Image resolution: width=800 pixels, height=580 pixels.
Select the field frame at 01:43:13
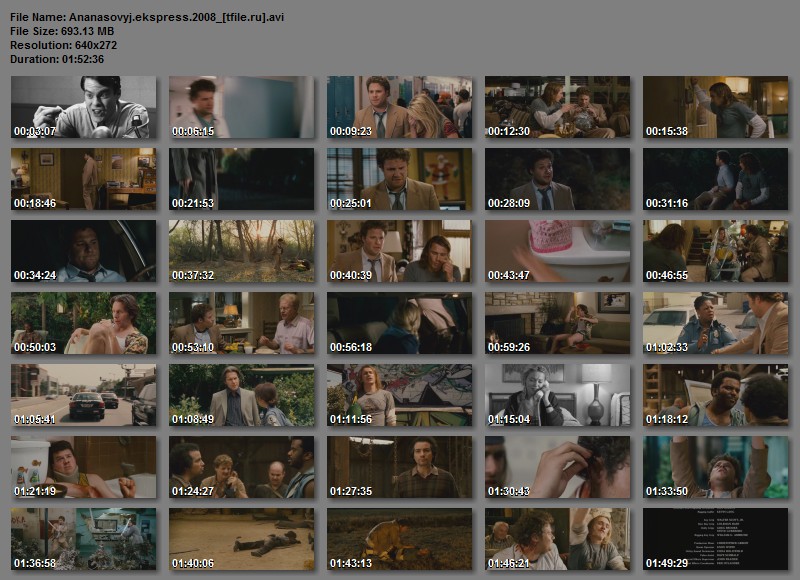click(x=399, y=539)
